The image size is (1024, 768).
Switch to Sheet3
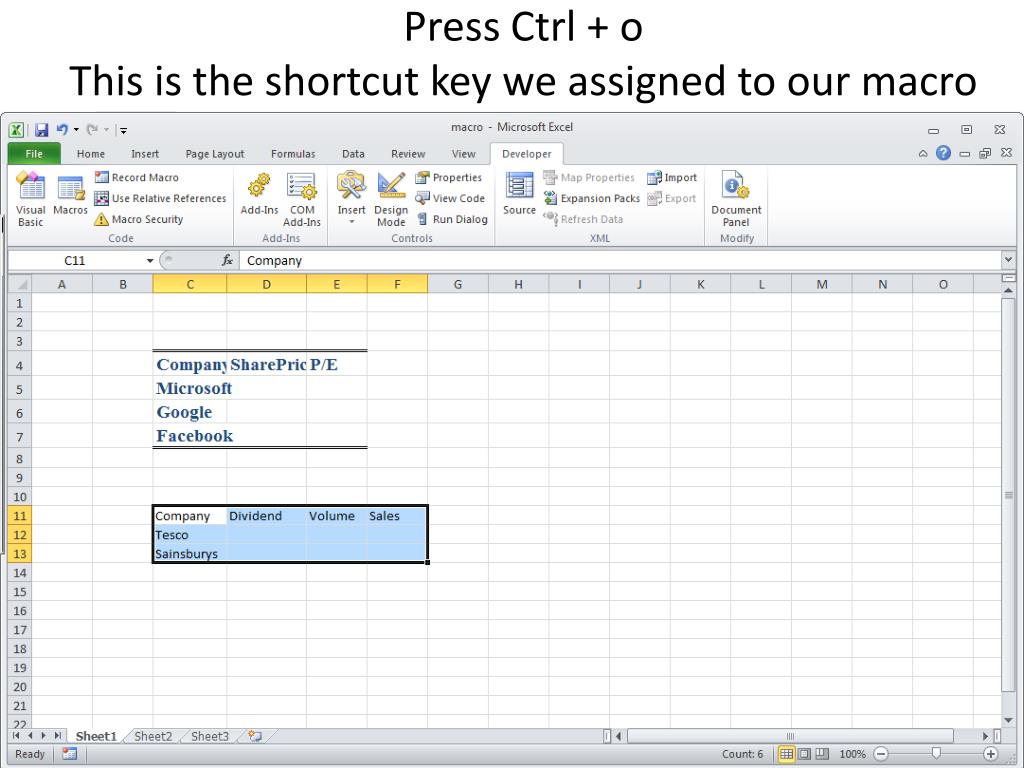210,736
